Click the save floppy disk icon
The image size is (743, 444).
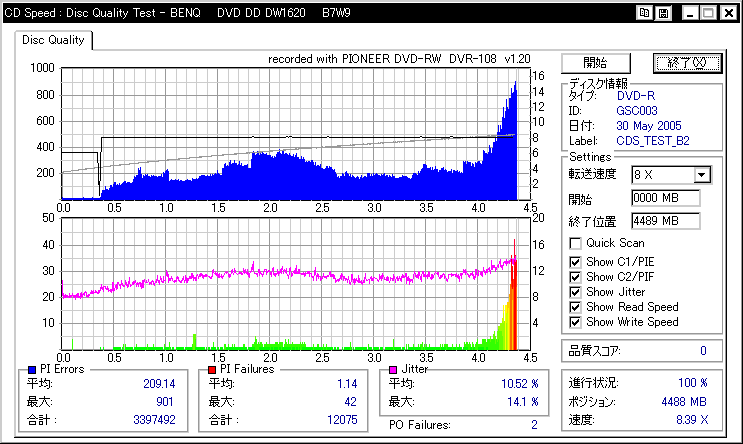click(x=663, y=13)
